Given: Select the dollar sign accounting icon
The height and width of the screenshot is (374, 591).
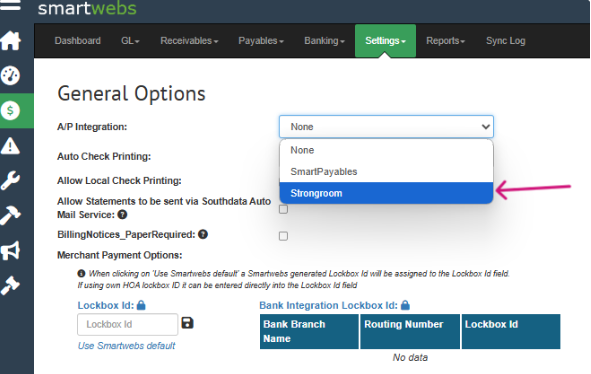Looking at the screenshot, I should click(x=11, y=110).
